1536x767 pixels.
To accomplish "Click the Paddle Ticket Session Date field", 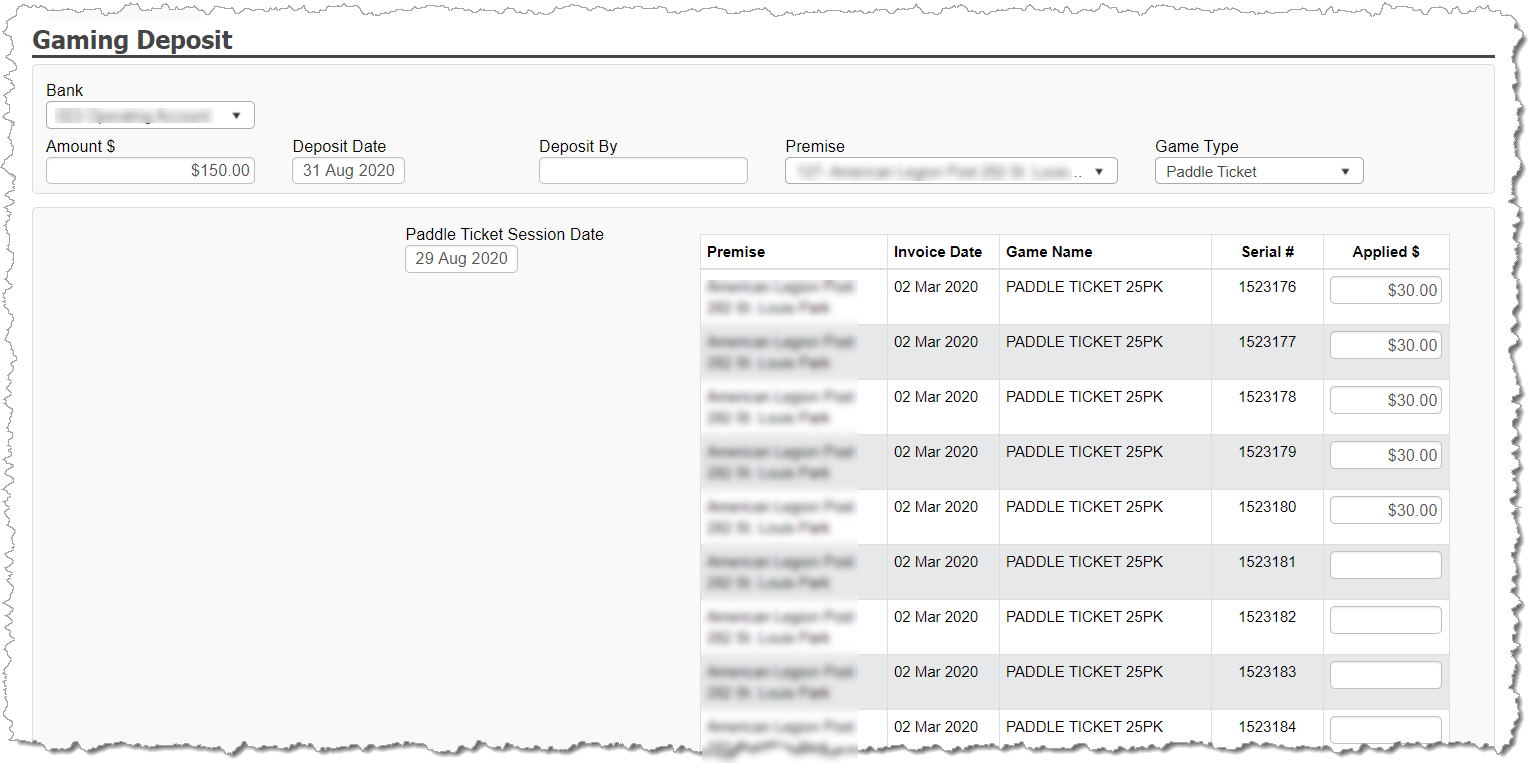I will (x=461, y=258).
